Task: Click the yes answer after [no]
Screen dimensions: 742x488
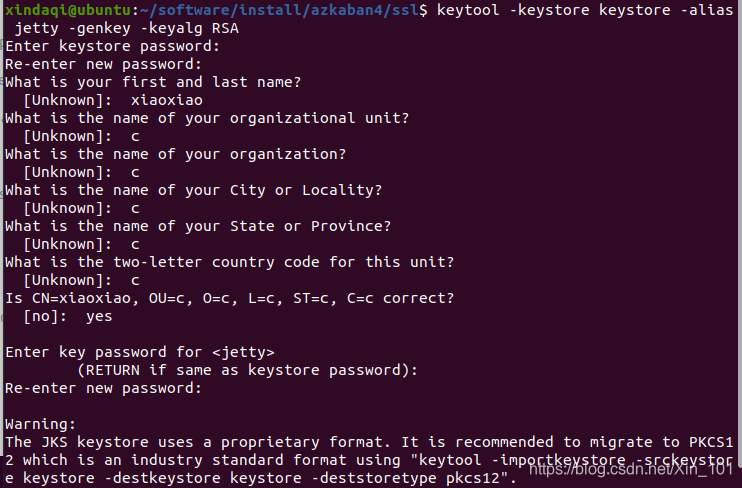Action: (99, 316)
